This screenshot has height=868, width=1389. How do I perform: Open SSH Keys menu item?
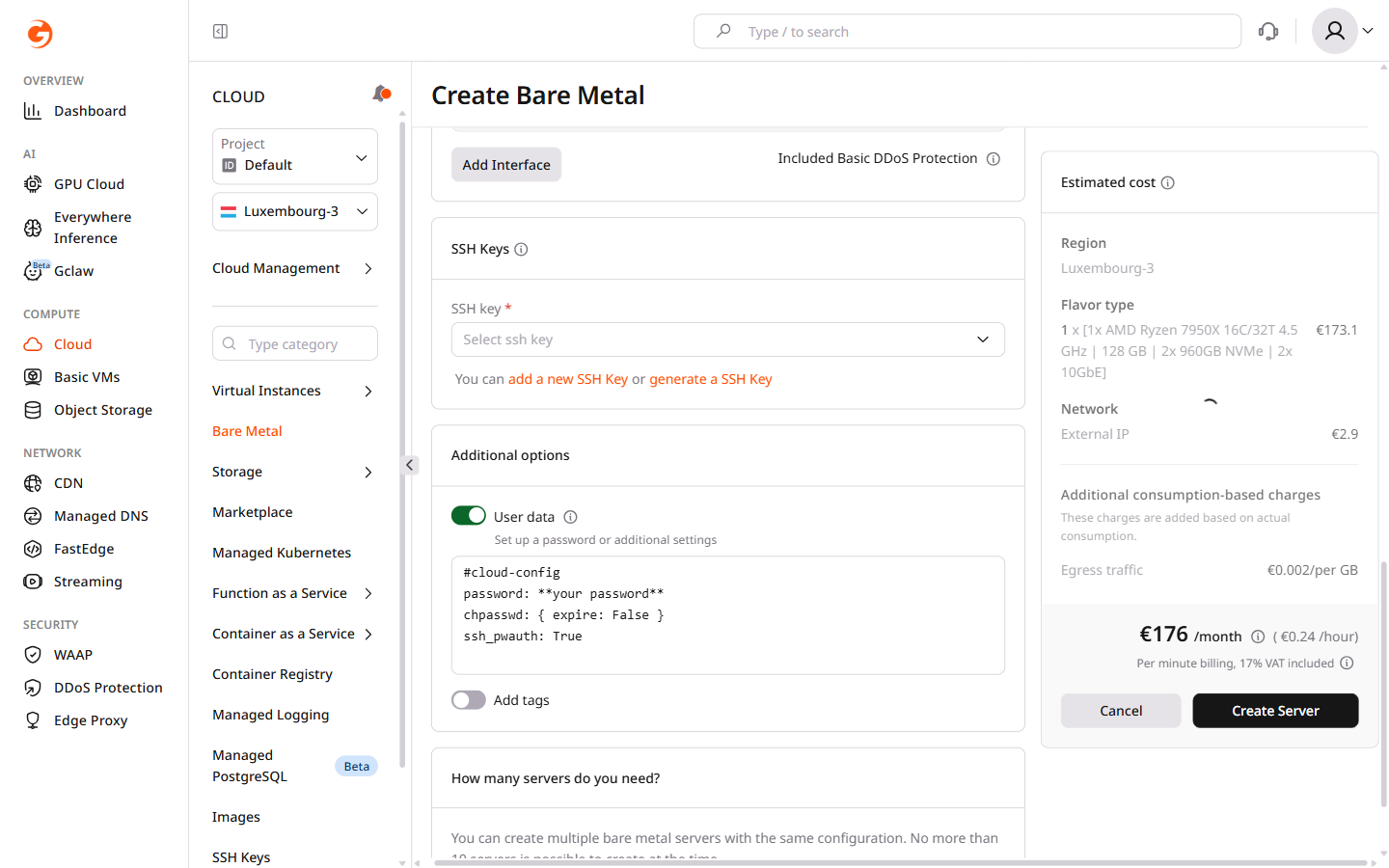click(x=241, y=857)
